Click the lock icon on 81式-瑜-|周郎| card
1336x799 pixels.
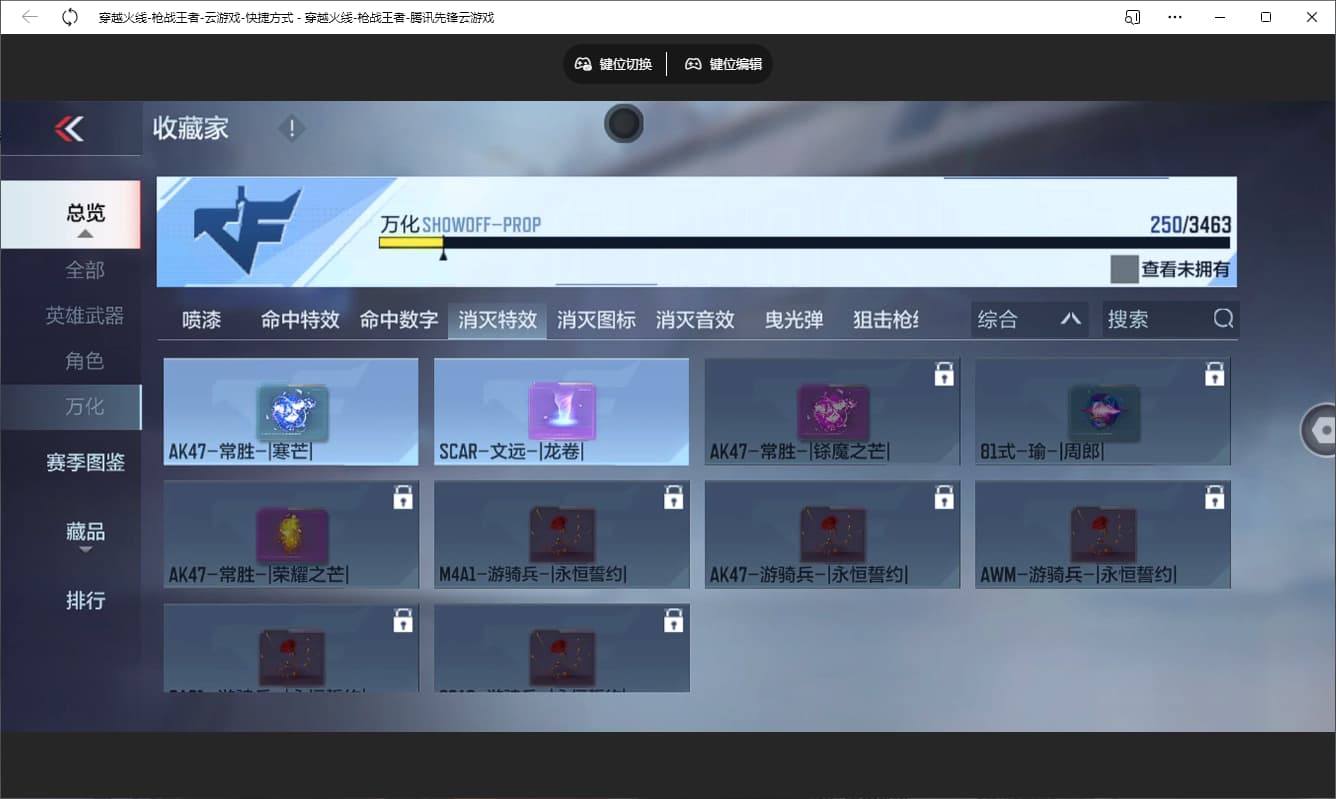(1215, 372)
